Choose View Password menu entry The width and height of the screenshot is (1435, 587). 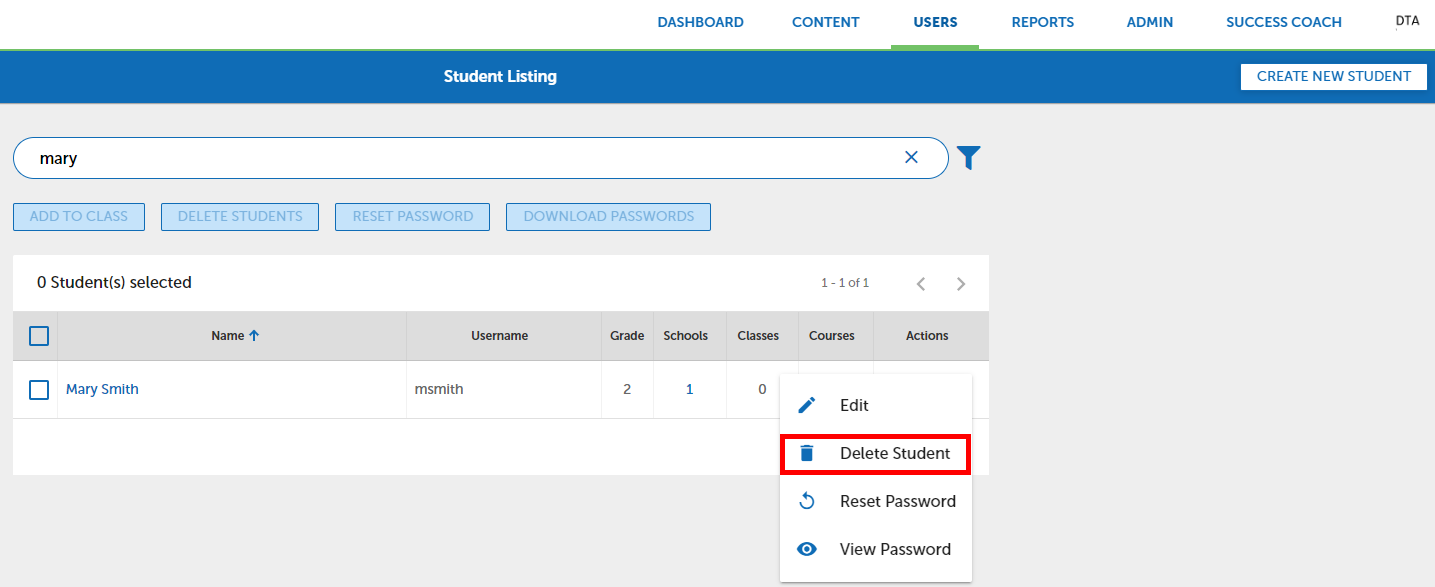tap(895, 549)
